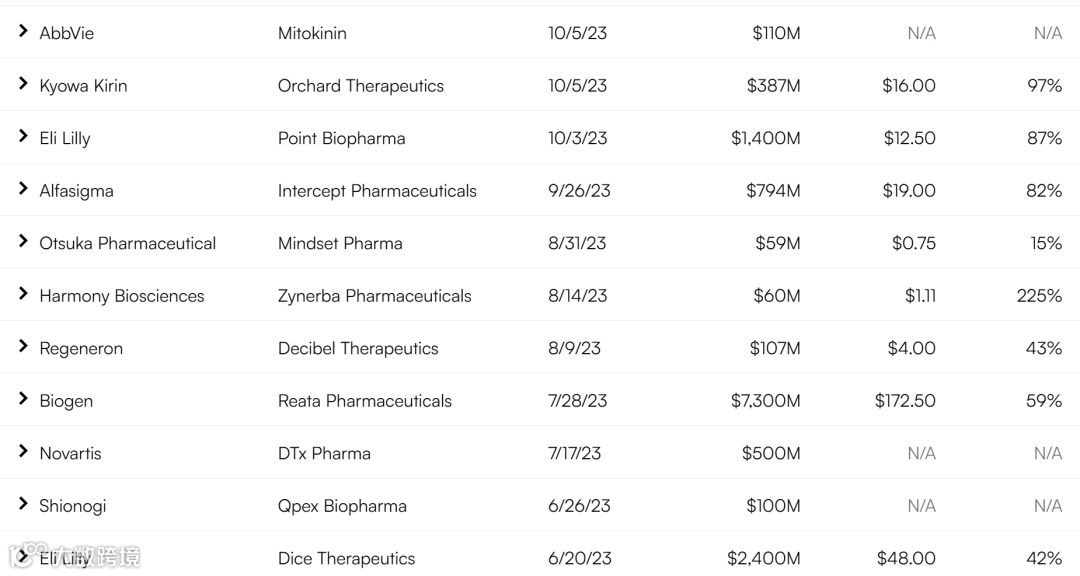Expand the Kyowa Kirin row
Image resolution: width=1080 pixels, height=576 pixels.
(23, 84)
